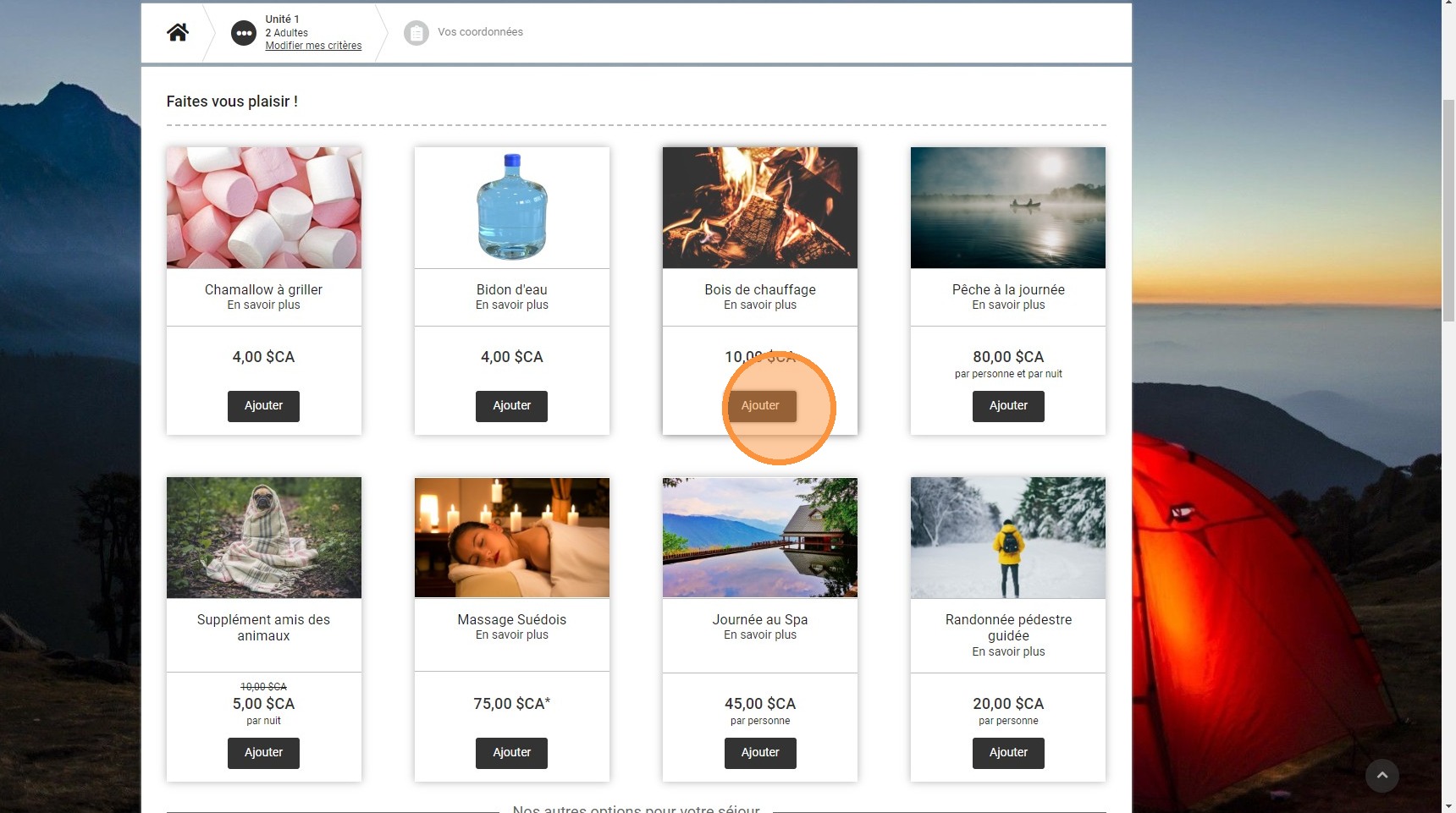Screen dimensions: 1456x813
Task: Click the snowy guided hike photo
Action: 1008,538
